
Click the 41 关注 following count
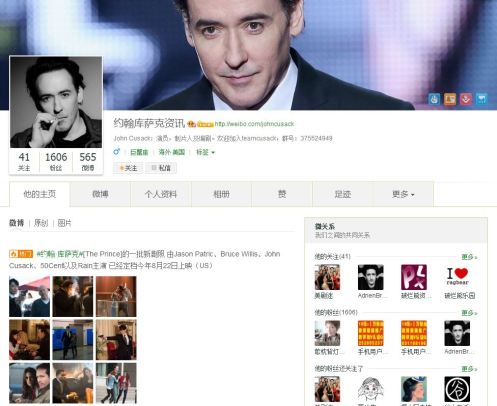(24, 162)
